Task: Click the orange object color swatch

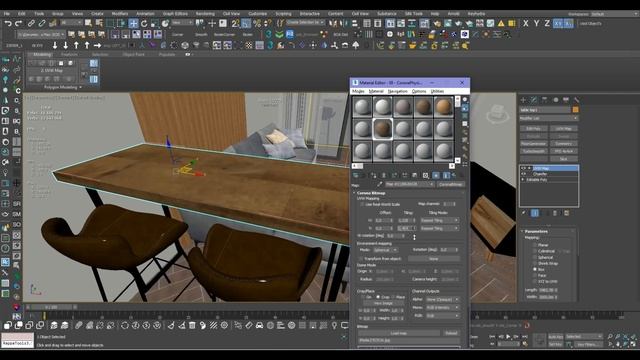Action: tap(576, 110)
